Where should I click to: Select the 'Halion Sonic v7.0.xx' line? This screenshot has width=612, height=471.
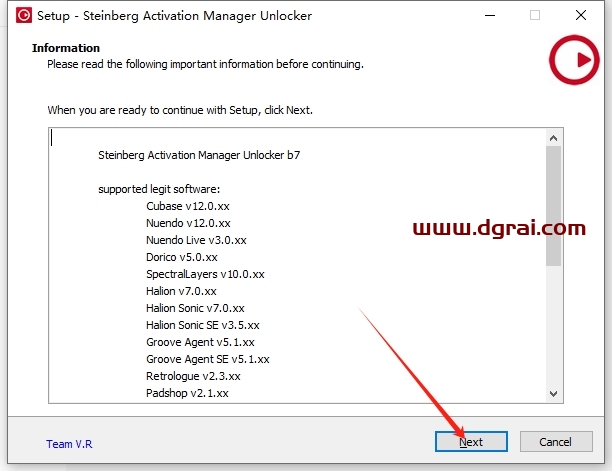(x=195, y=308)
